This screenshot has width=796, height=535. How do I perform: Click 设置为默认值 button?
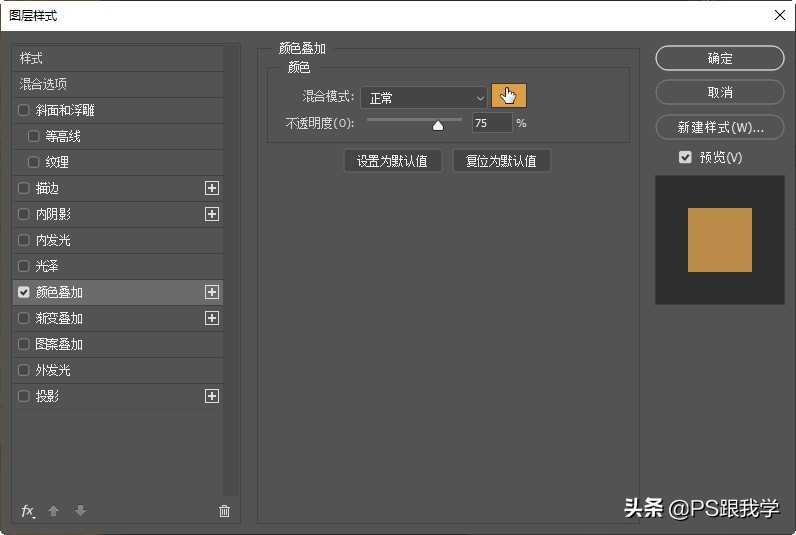pyautogui.click(x=392, y=161)
